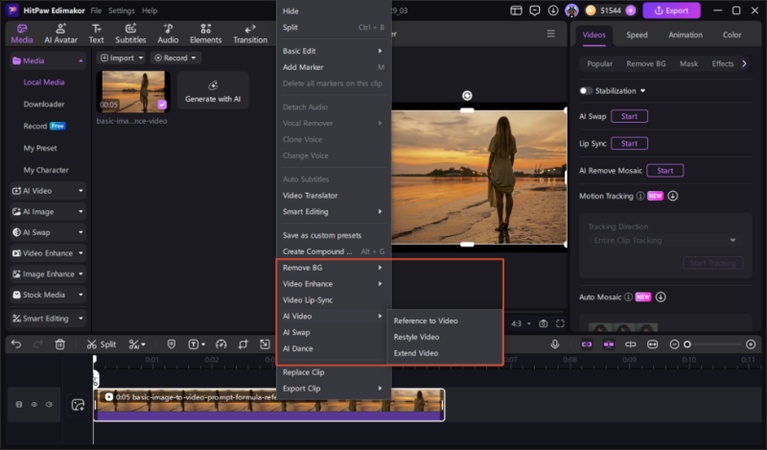The image size is (767, 450).
Task: Click the playhead marker on the timeline ruler
Action: tap(94, 360)
